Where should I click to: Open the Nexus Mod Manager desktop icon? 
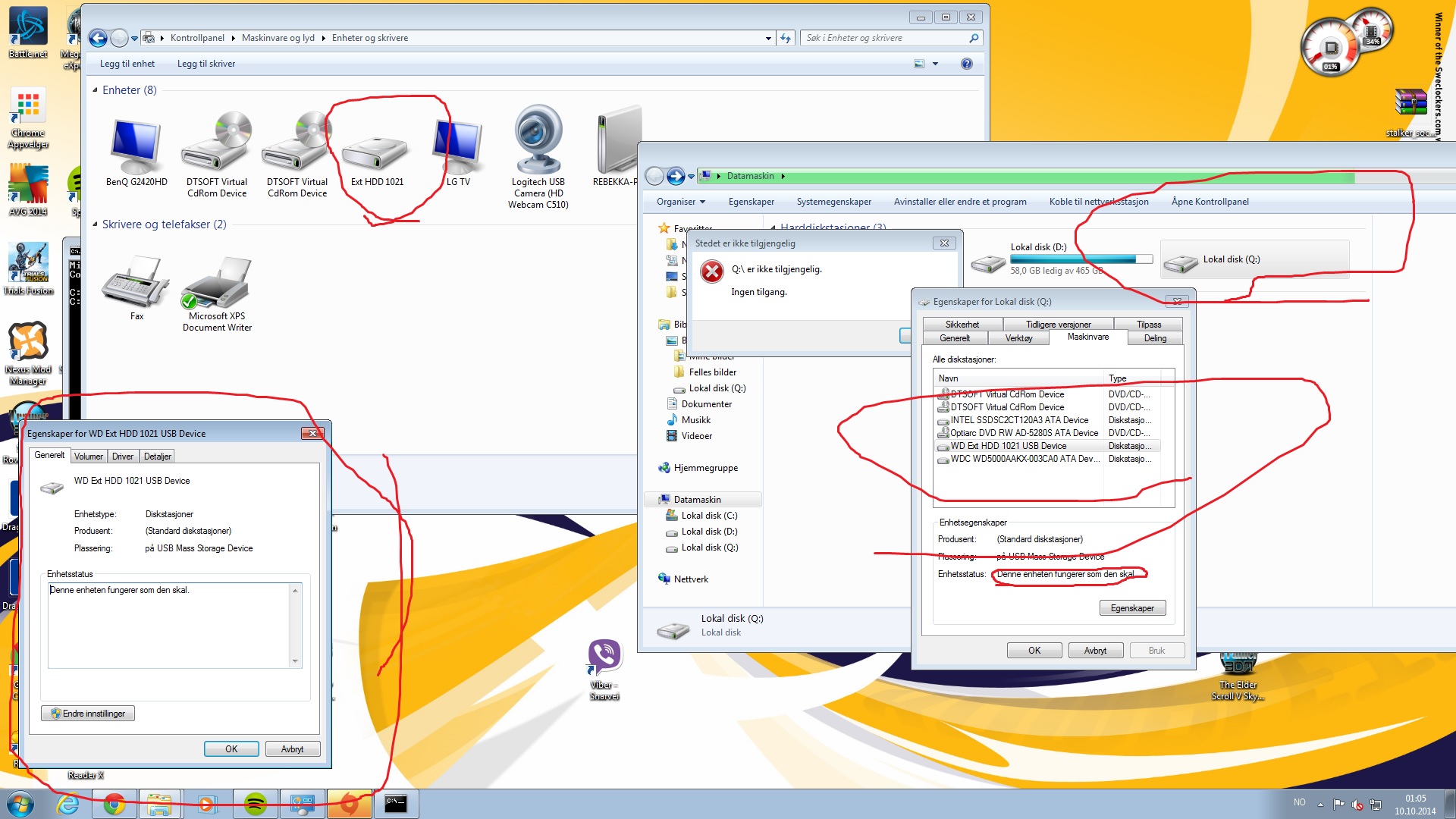tap(28, 353)
